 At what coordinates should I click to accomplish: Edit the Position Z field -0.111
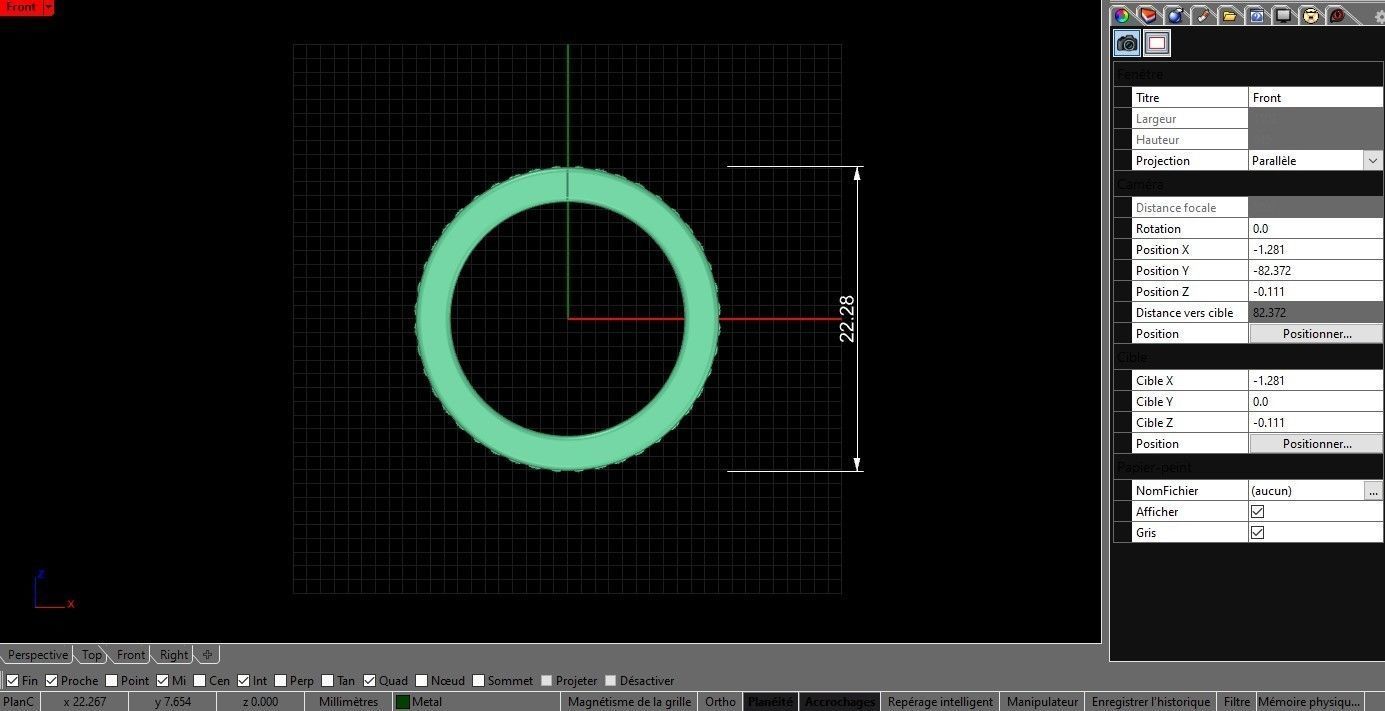pyautogui.click(x=1316, y=292)
